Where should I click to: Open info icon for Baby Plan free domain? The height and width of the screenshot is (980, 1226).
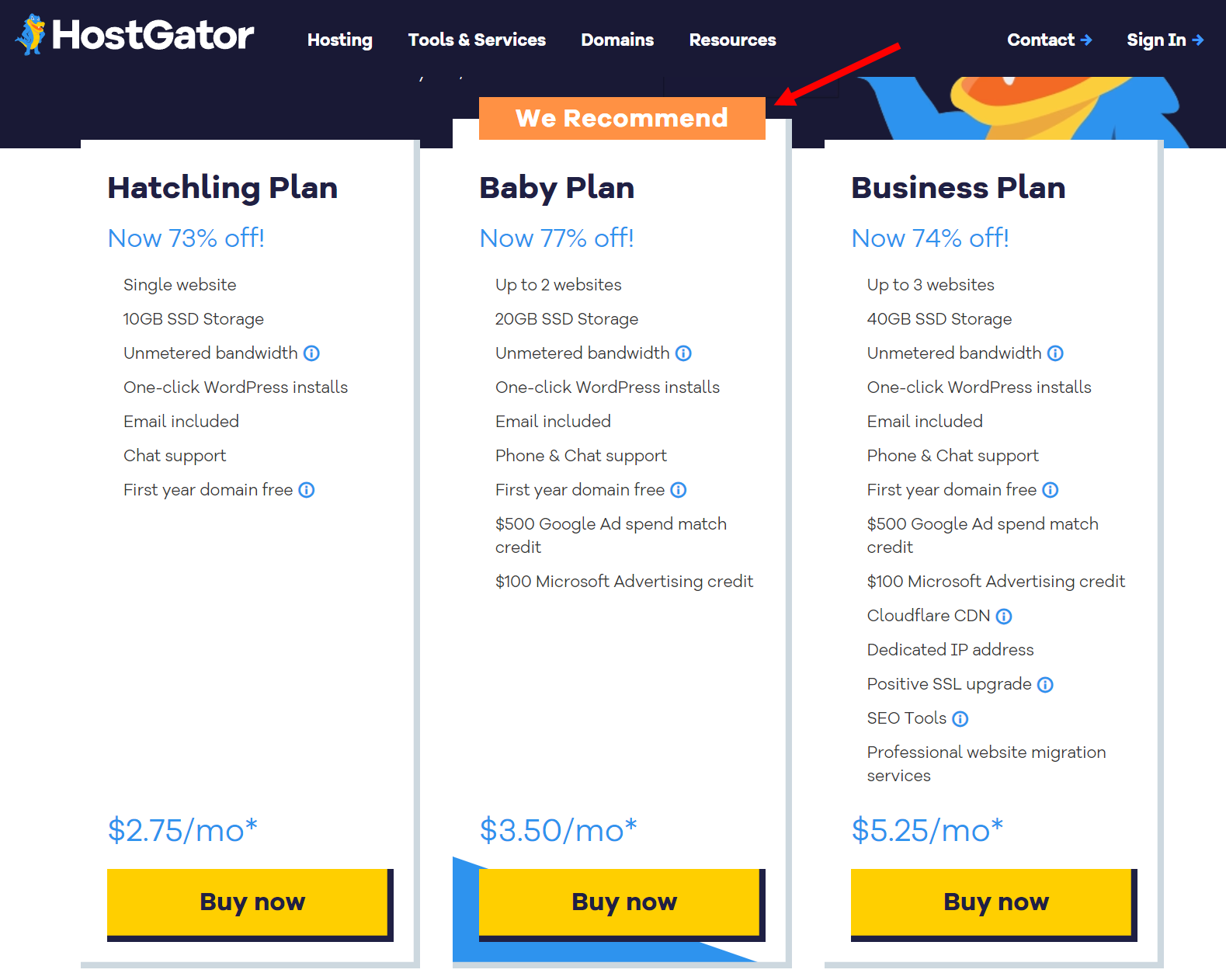click(679, 490)
